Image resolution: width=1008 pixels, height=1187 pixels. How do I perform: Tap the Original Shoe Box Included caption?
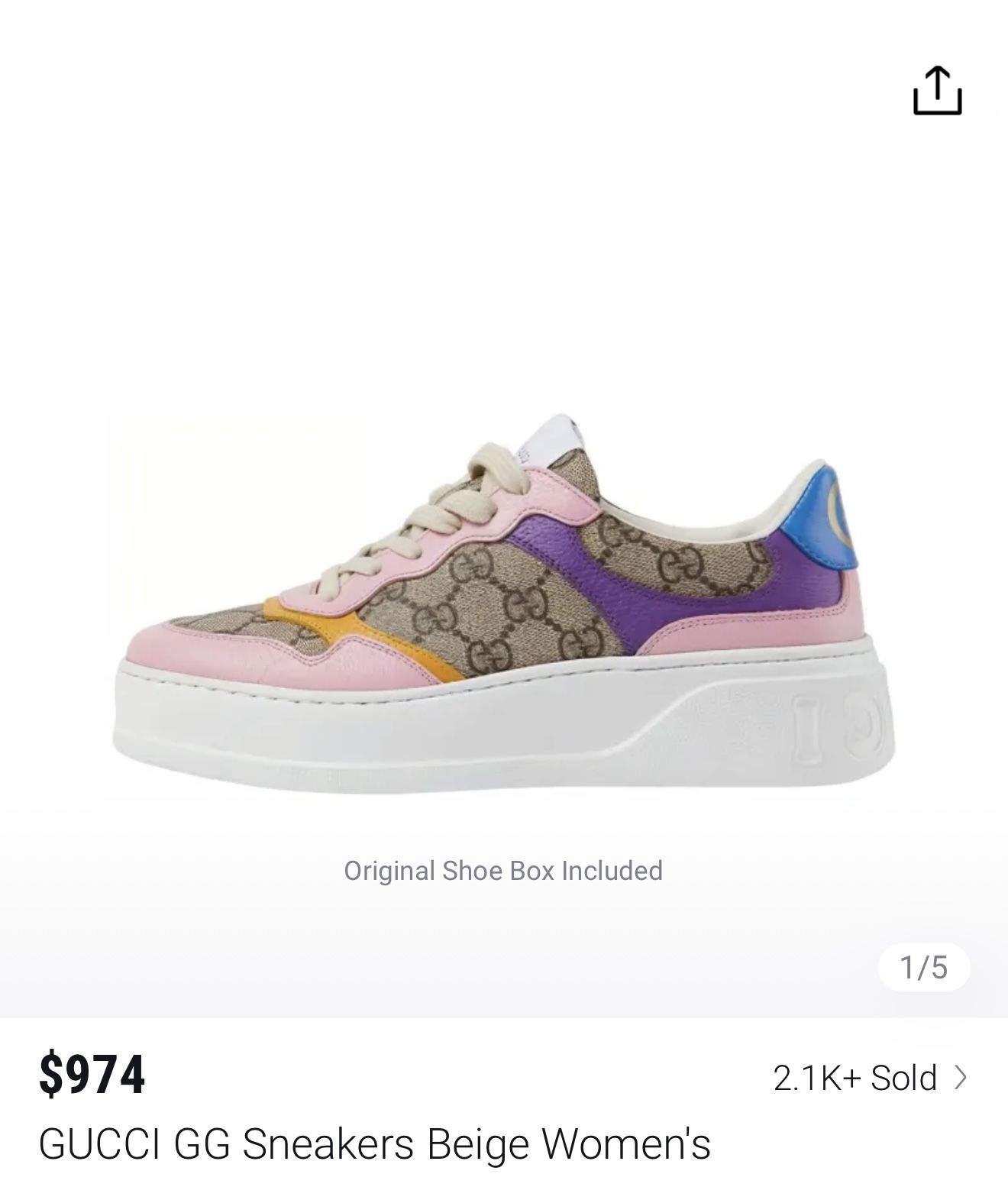point(503,871)
